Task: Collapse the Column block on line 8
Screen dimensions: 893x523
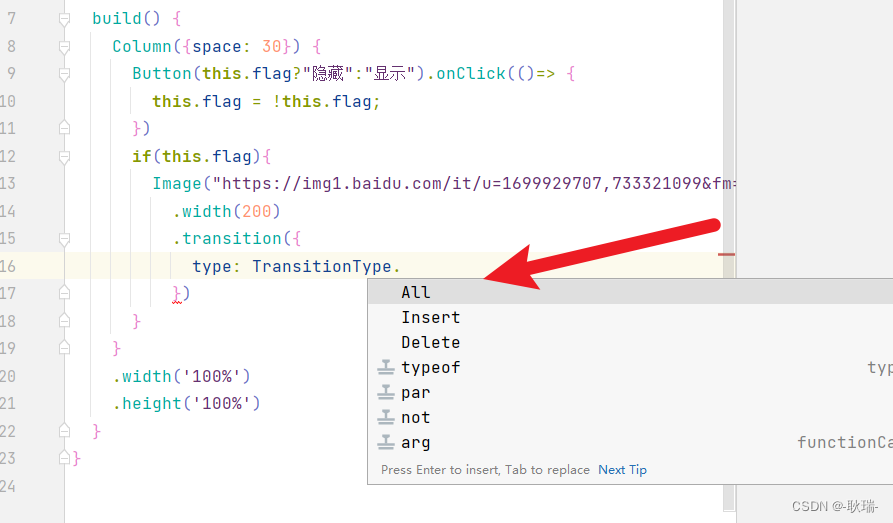Action: click(x=64, y=47)
